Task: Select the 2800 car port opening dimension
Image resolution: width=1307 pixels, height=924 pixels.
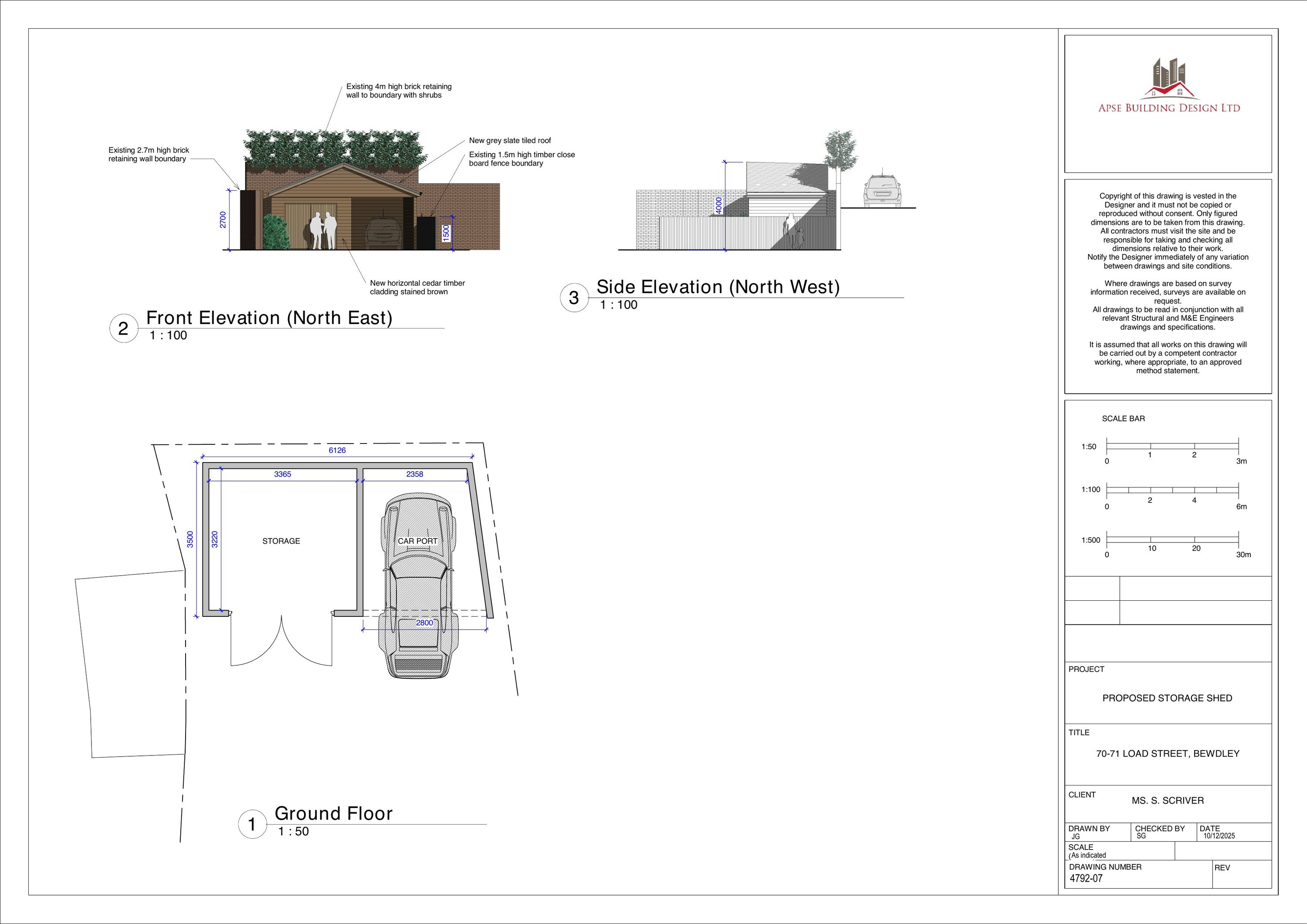Action: pyautogui.click(x=424, y=623)
